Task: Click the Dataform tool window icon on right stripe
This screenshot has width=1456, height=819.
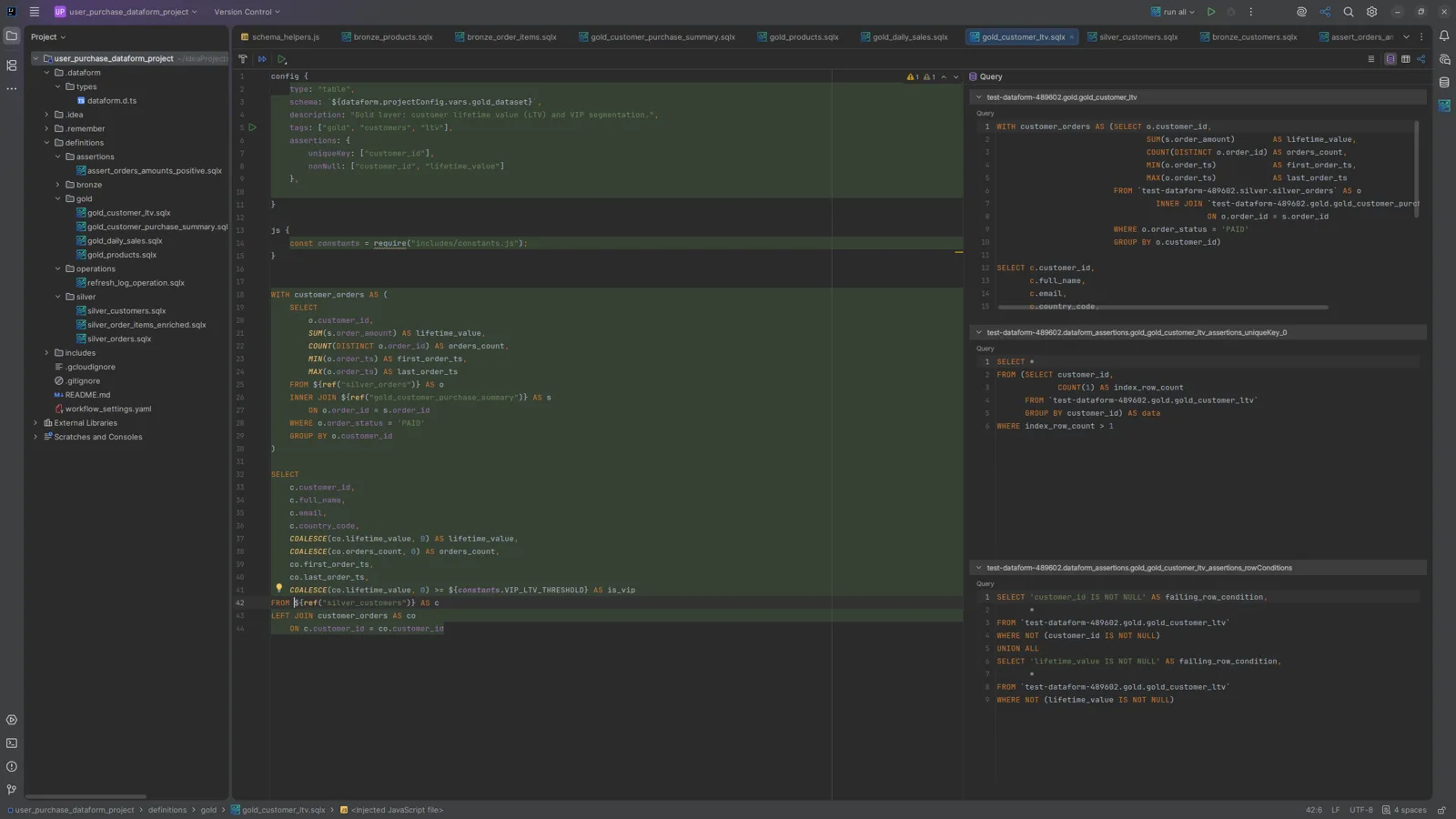Action: (x=1444, y=106)
